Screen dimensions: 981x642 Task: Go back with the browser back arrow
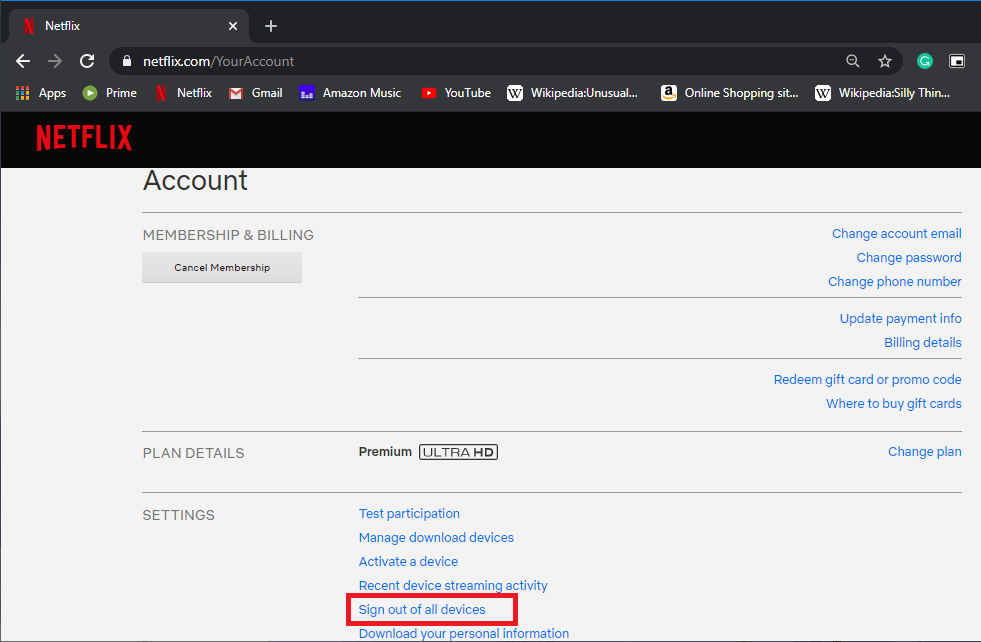[x=23, y=61]
